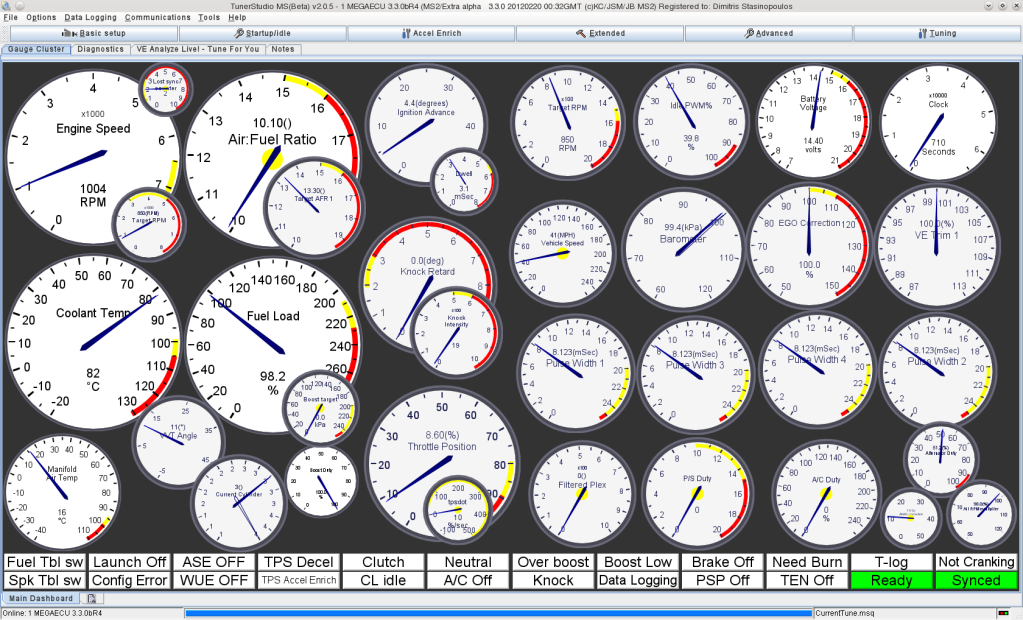
Task: Click the Not Cranking indicator
Action: (x=977, y=562)
